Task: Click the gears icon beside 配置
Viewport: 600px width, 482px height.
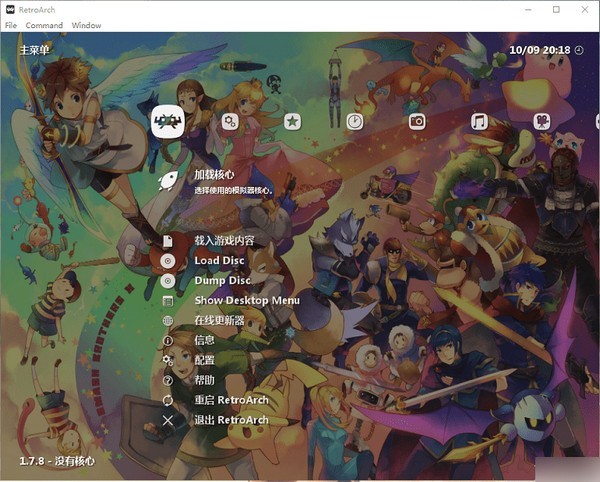Action: [168, 360]
